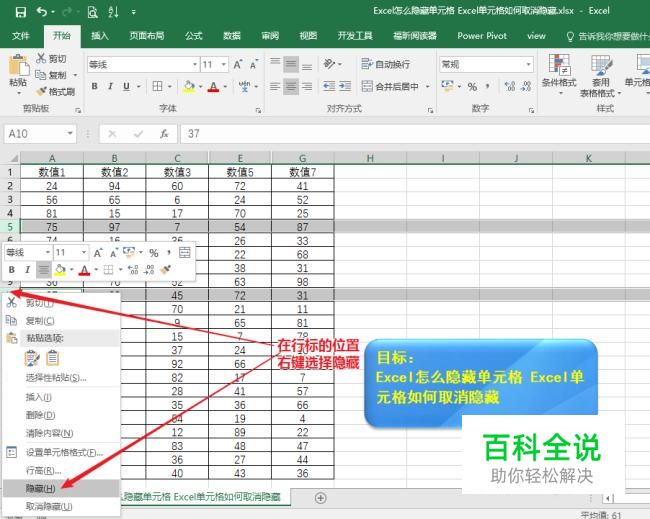Click the Format Painter brush in ribbon

click(41, 91)
